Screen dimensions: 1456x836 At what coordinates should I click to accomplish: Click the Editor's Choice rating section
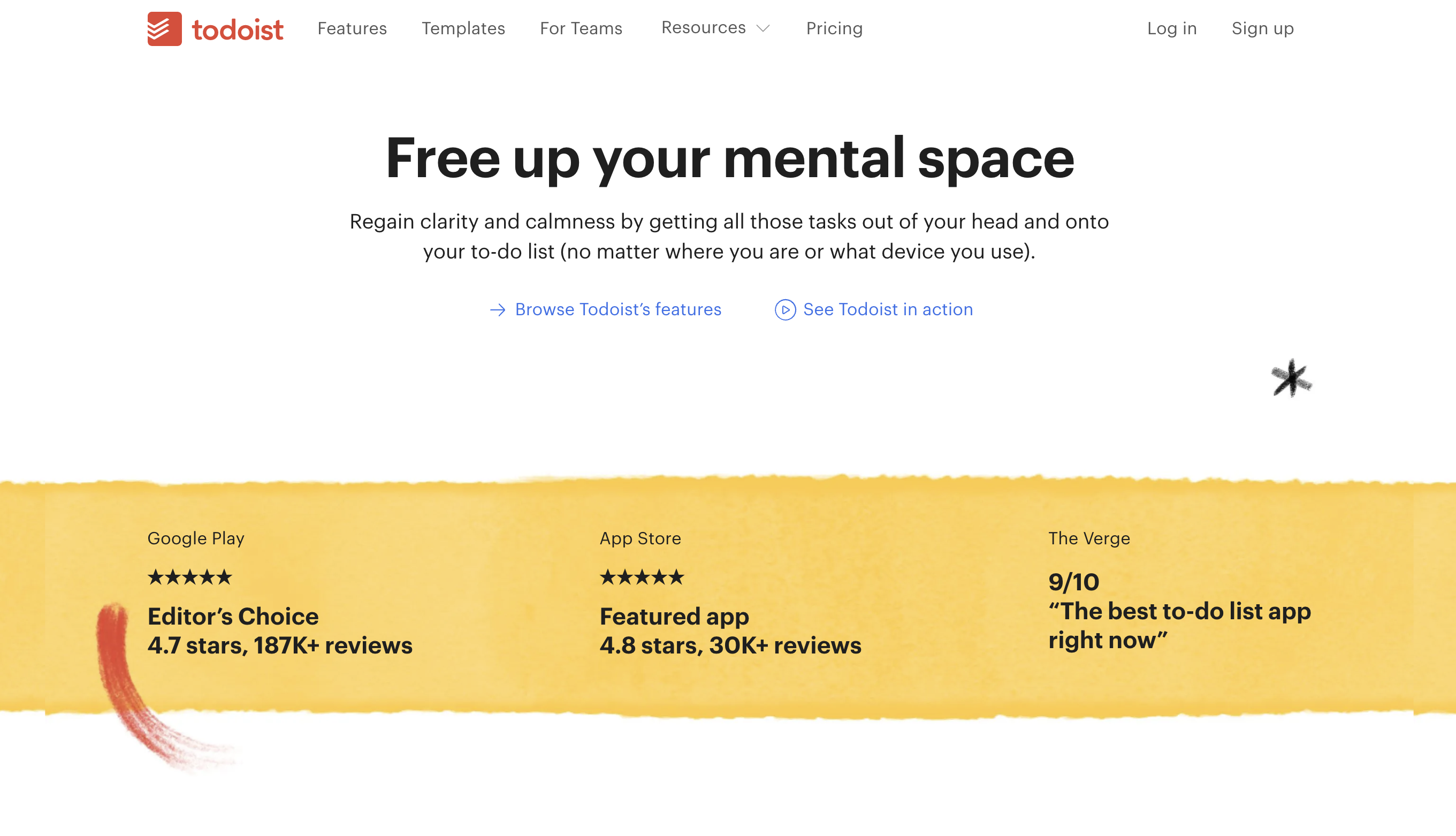[280, 630]
